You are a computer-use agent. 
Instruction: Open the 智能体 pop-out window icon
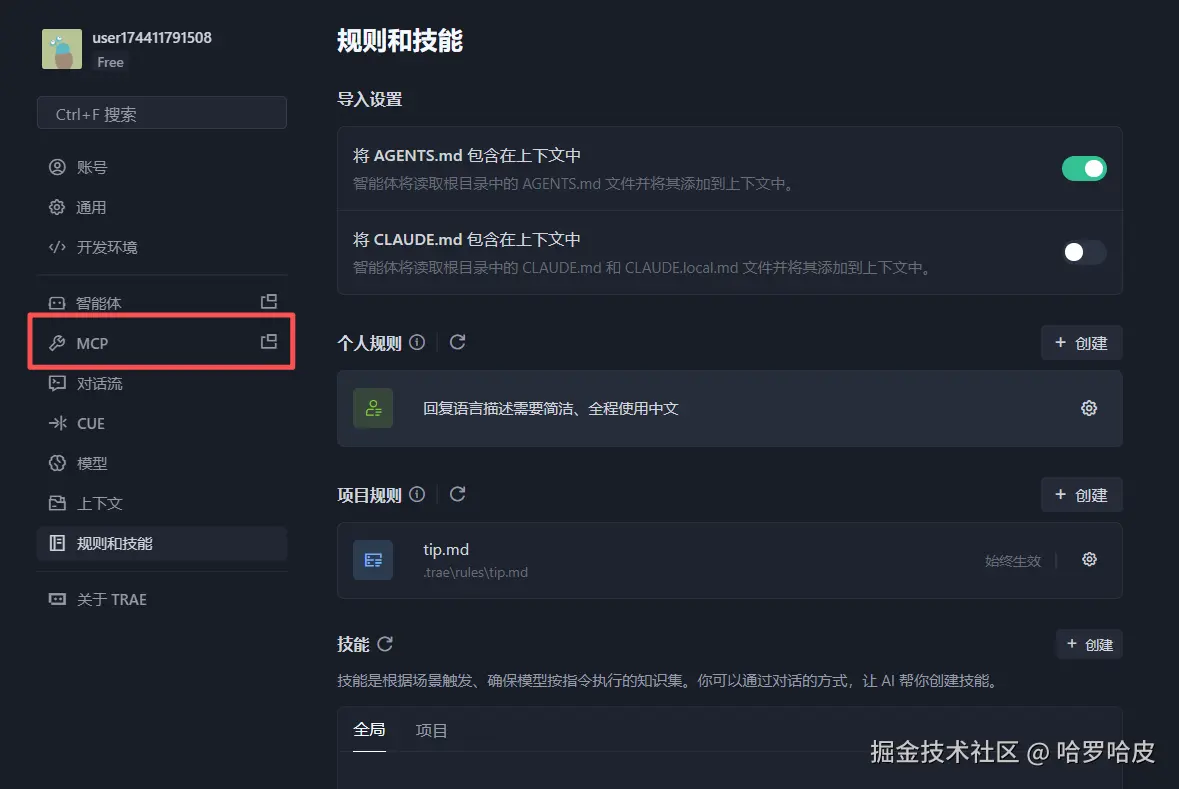pyautogui.click(x=268, y=302)
